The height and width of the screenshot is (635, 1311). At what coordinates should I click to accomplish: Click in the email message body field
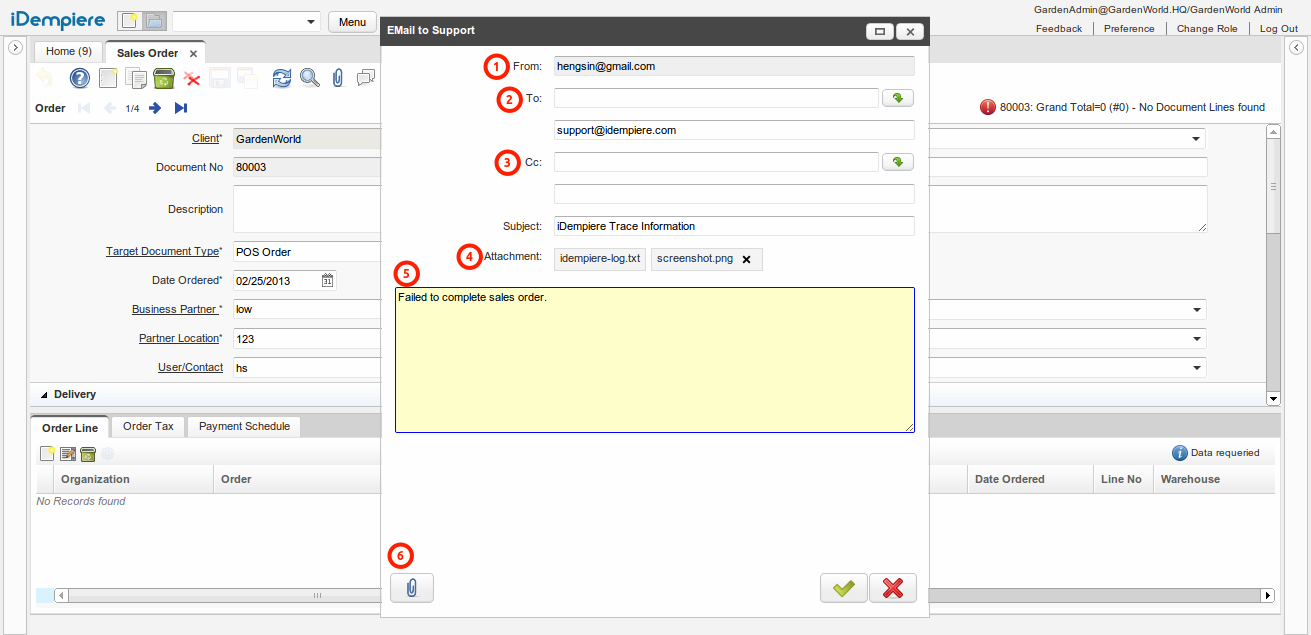point(654,360)
